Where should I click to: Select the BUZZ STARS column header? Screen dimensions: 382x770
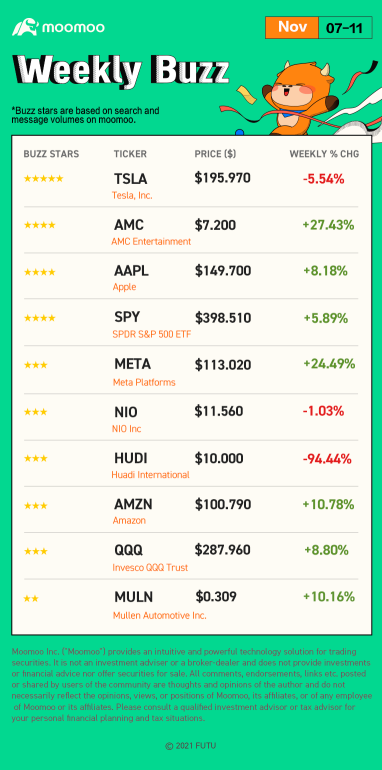tap(51, 154)
